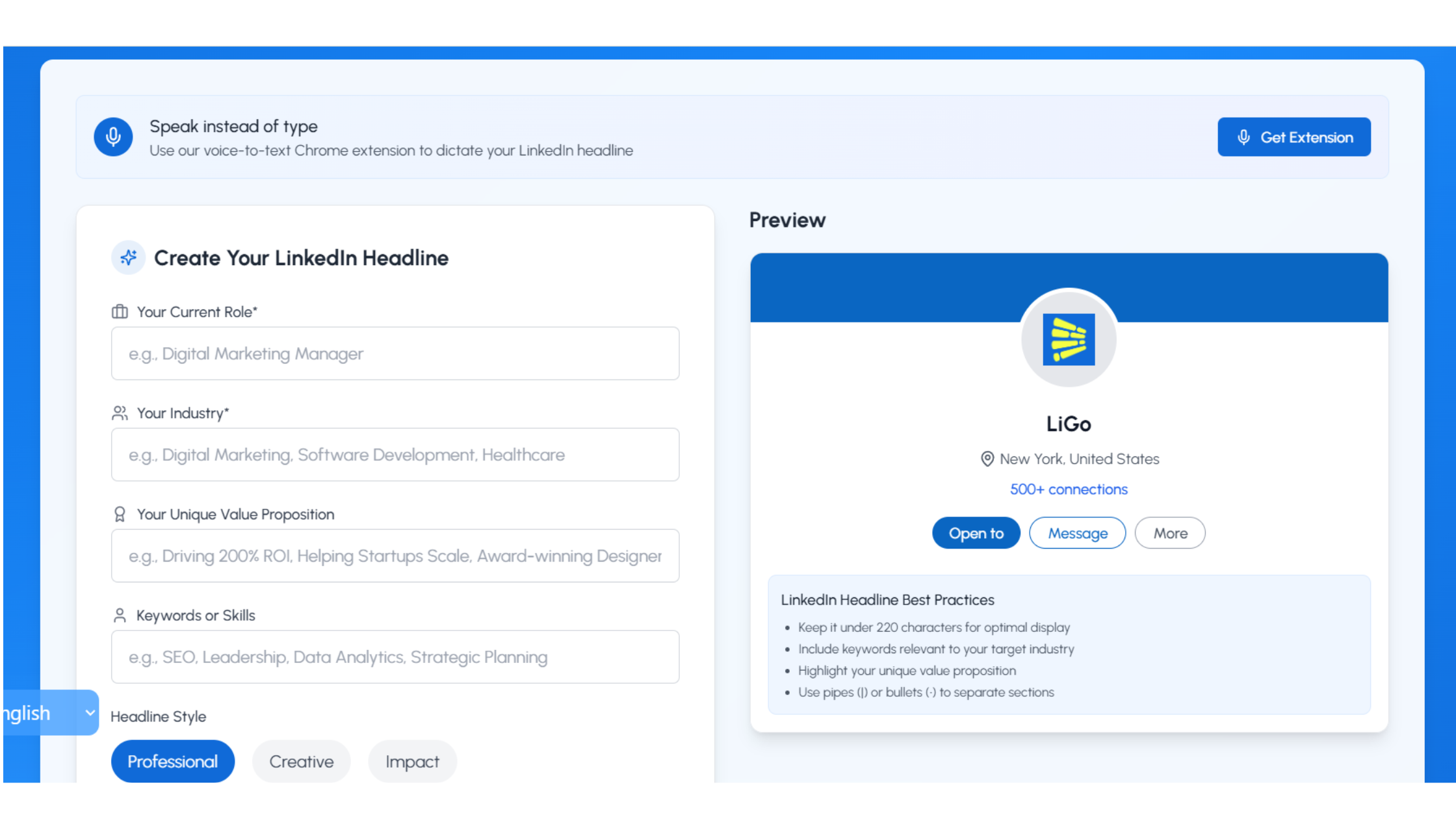This screenshot has height=819, width=1456.
Task: Open the English language dropdown
Action: point(51,713)
